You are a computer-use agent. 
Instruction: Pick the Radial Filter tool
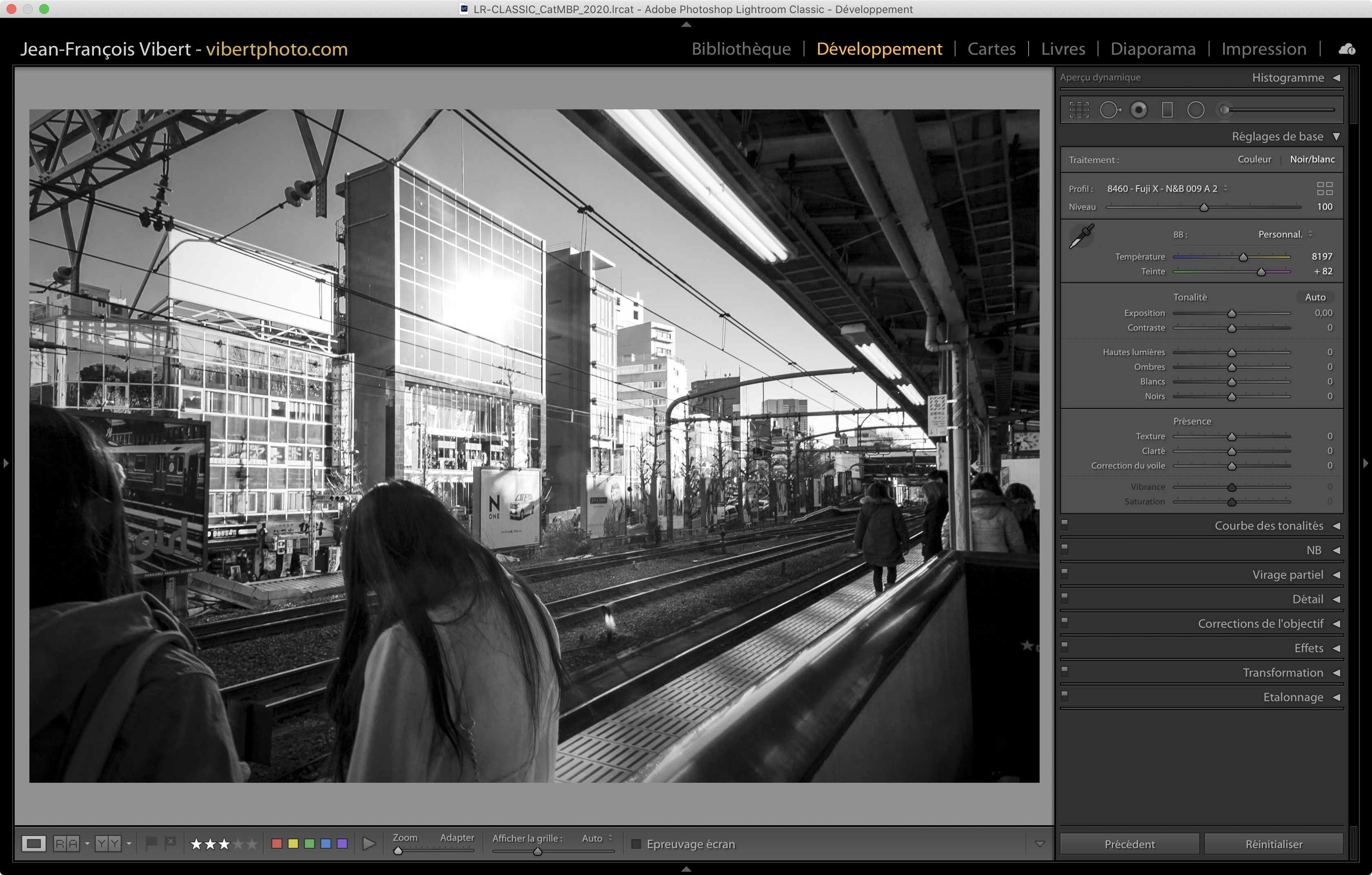click(1195, 110)
